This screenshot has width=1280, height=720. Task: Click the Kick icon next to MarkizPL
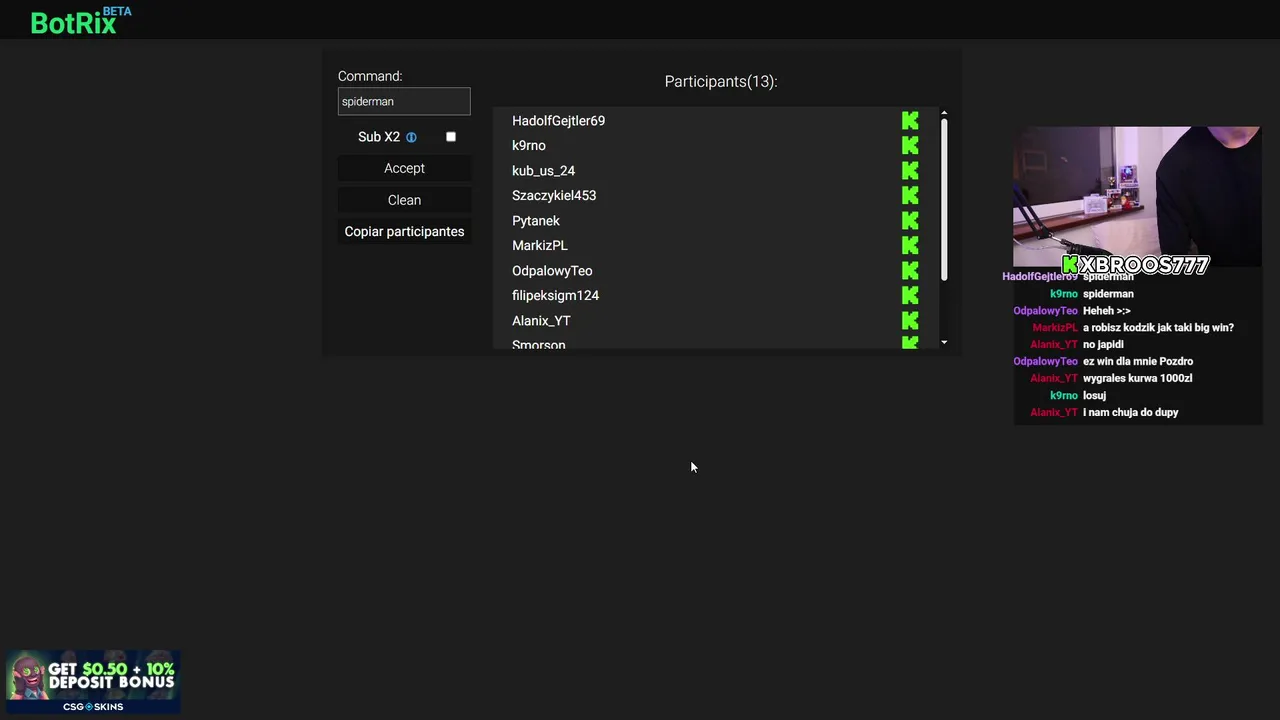coord(910,246)
